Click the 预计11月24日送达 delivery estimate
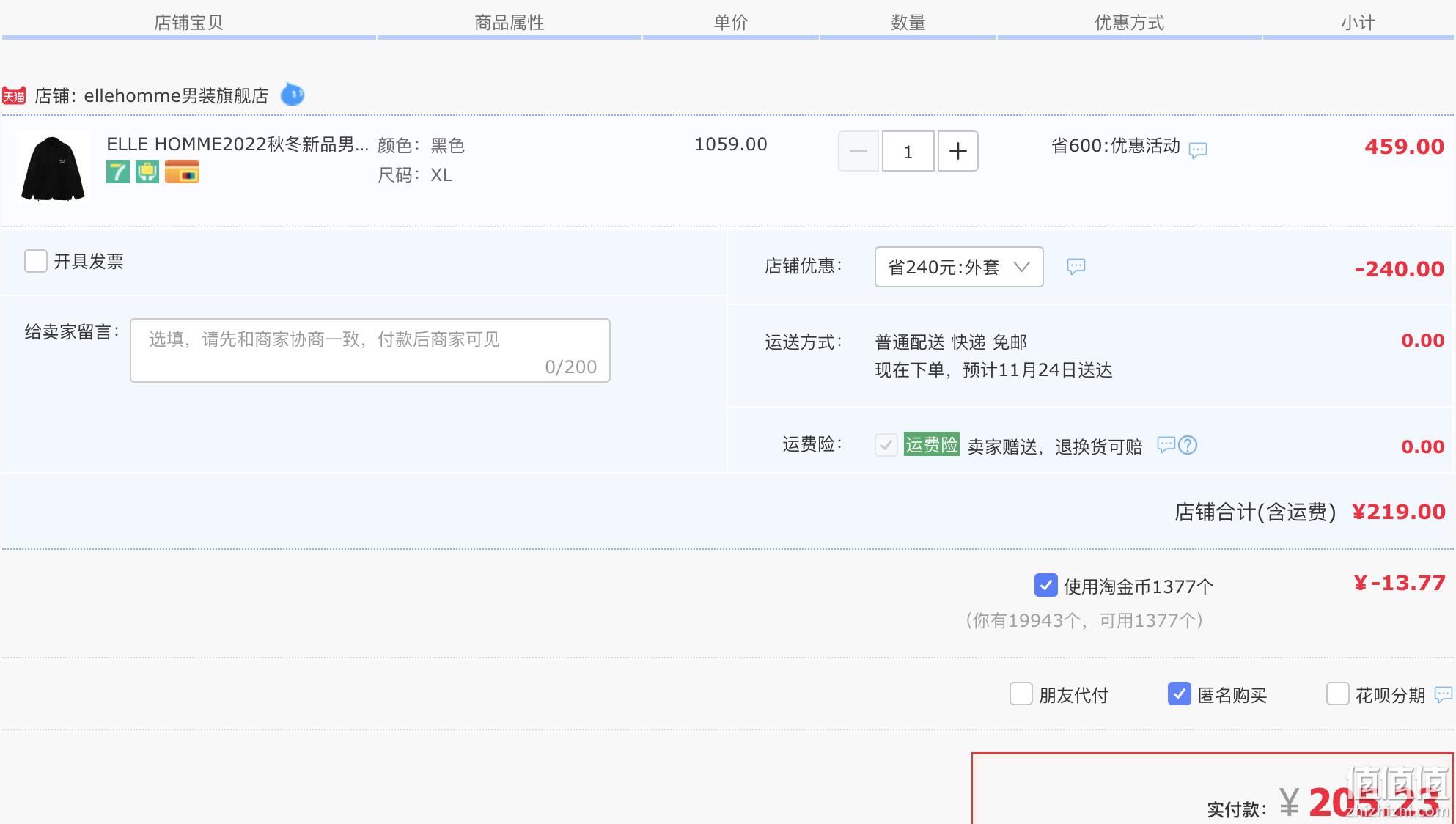This screenshot has height=824, width=1456. 1037,370
